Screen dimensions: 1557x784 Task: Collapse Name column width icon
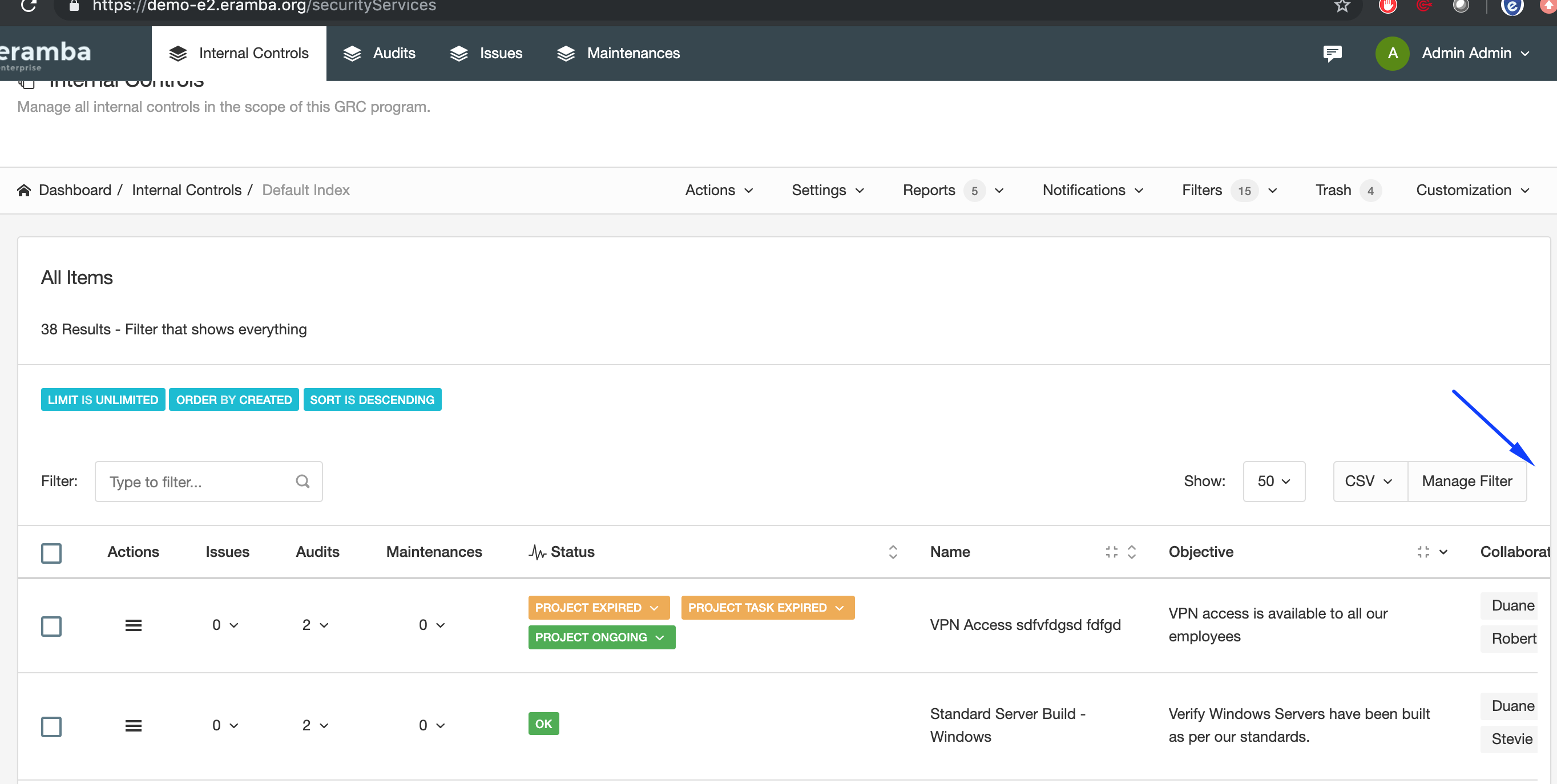coord(1112,552)
